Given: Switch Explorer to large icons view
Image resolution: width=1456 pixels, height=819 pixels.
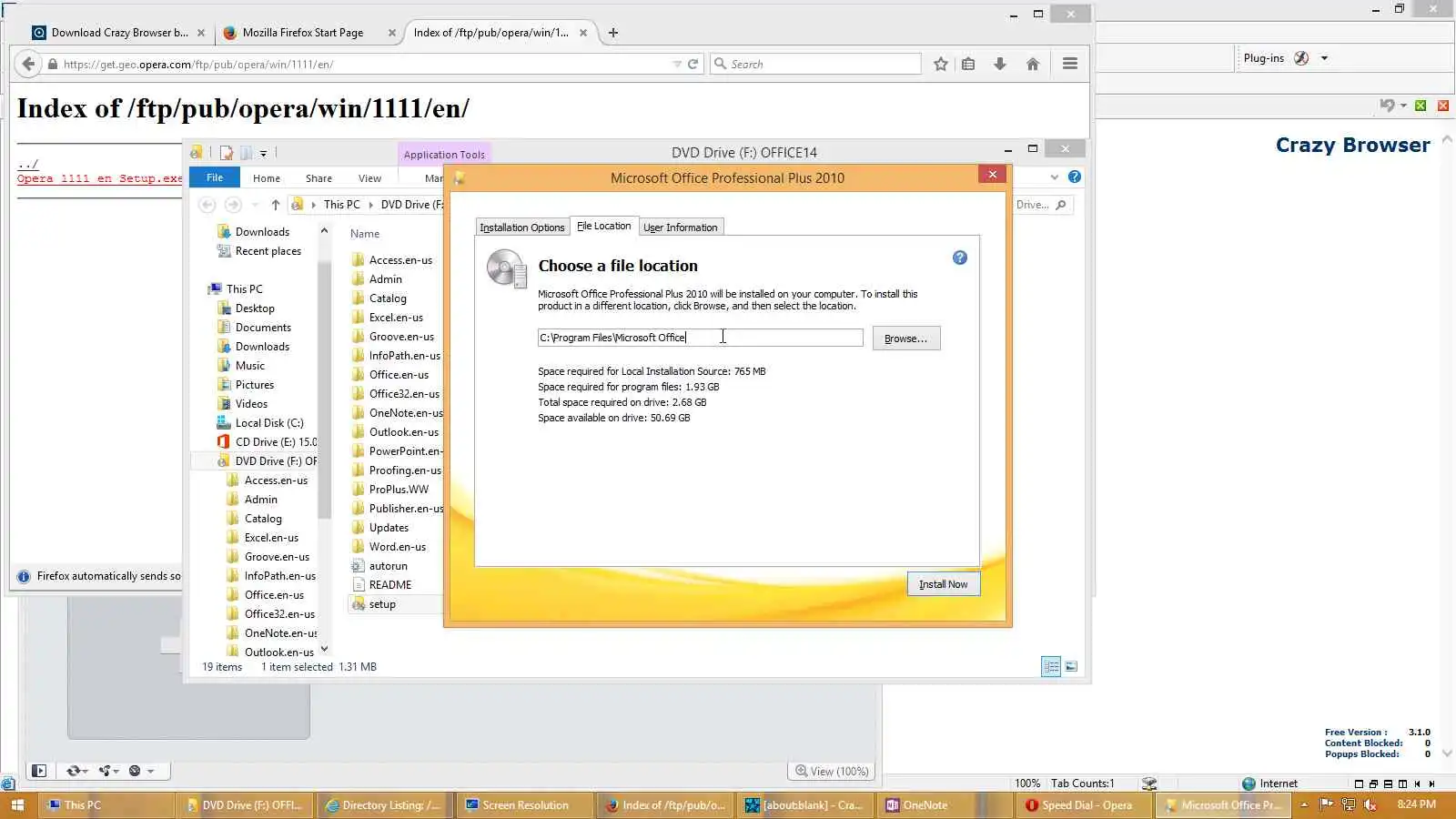Looking at the screenshot, I should tap(1071, 667).
